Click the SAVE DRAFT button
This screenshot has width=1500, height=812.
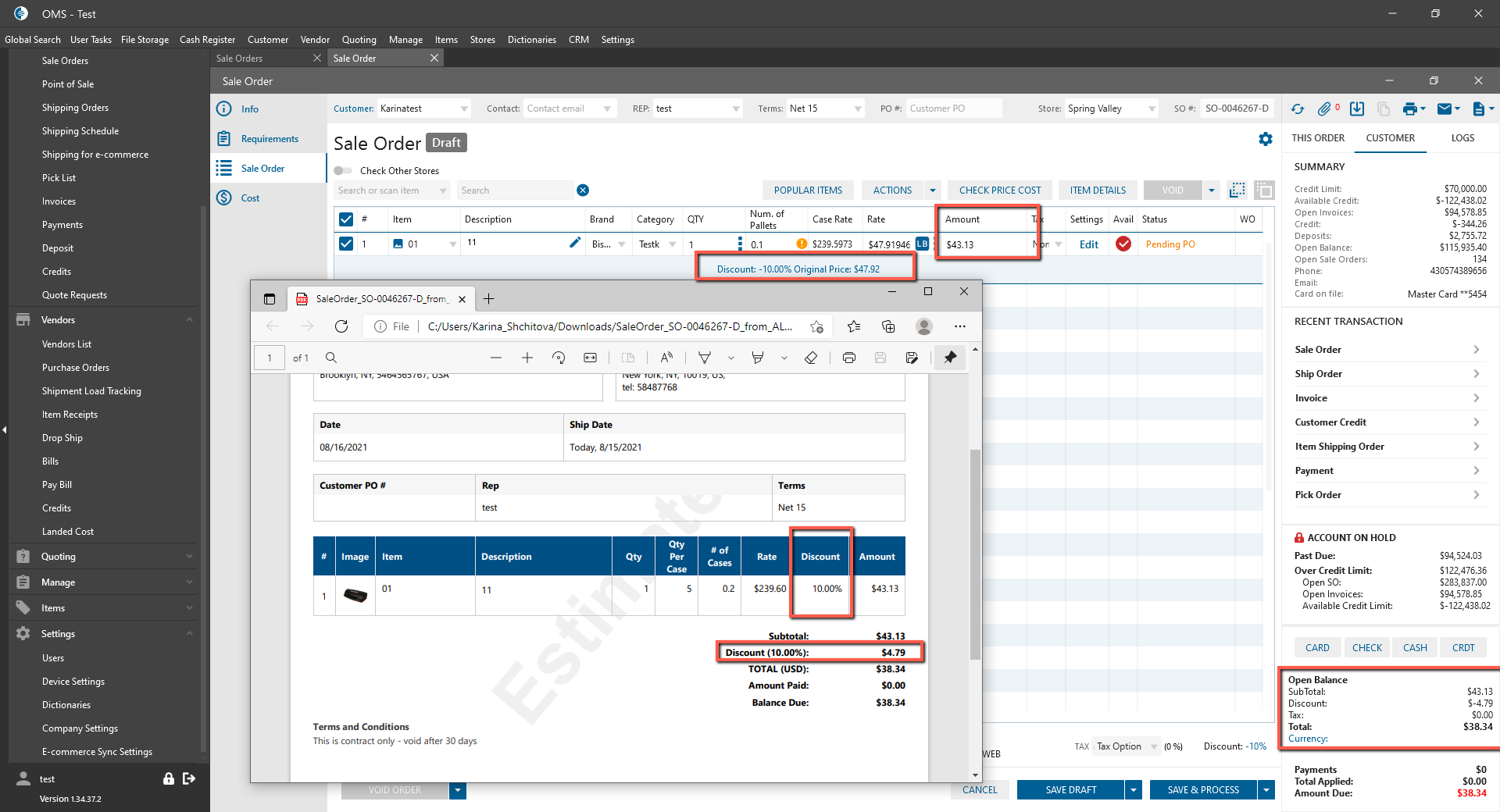pyautogui.click(x=1070, y=790)
